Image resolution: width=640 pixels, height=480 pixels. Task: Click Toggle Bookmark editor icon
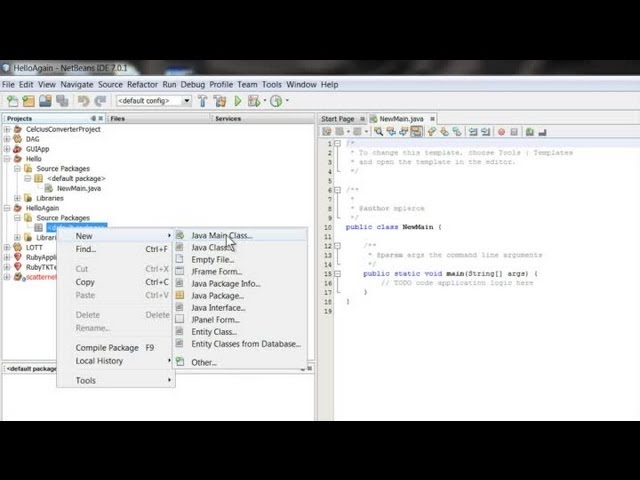(x=457, y=132)
